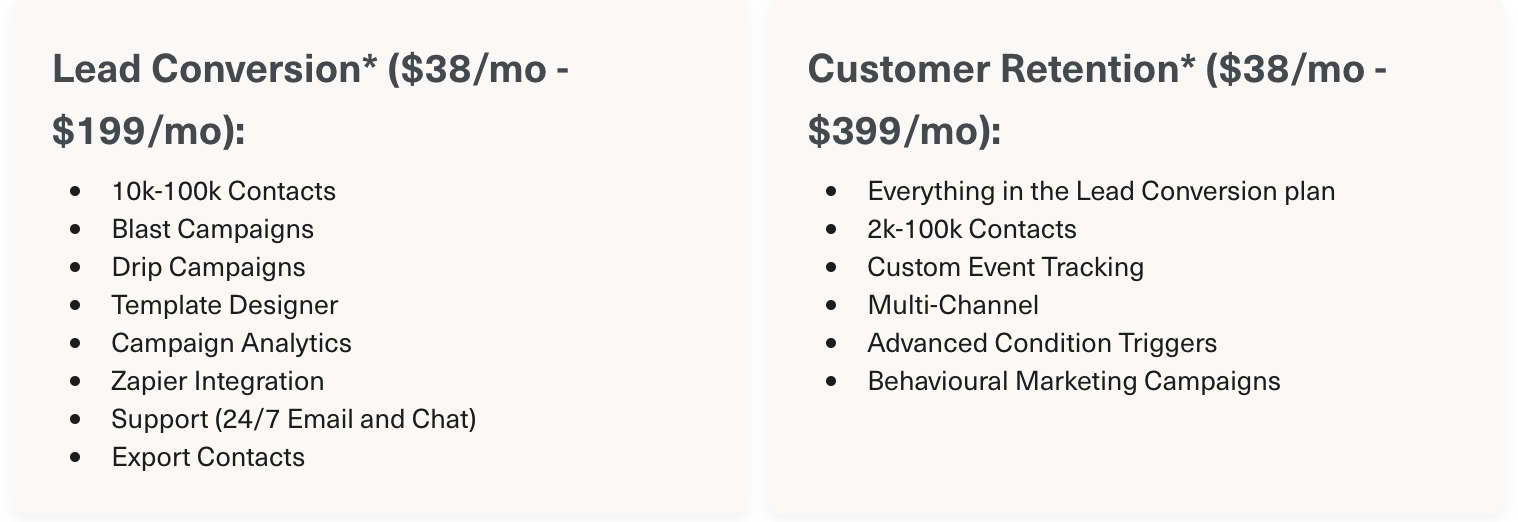Screen dimensions: 1518x522
Task: Click the Export Contacts item
Action: [x=209, y=457]
